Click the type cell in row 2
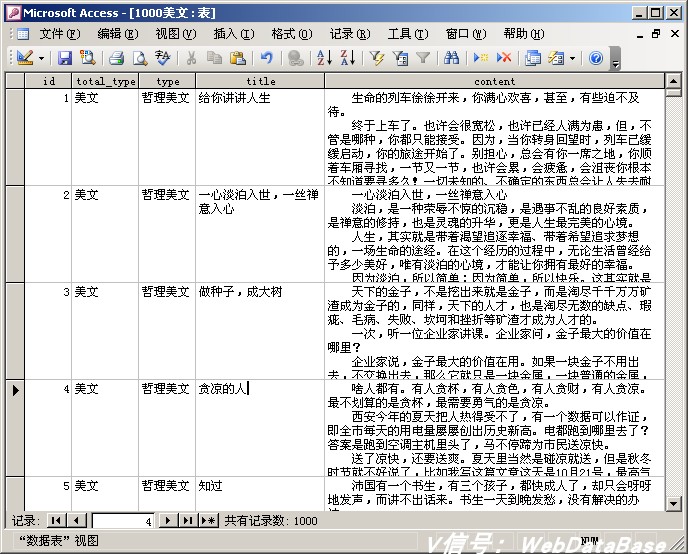 [167, 234]
